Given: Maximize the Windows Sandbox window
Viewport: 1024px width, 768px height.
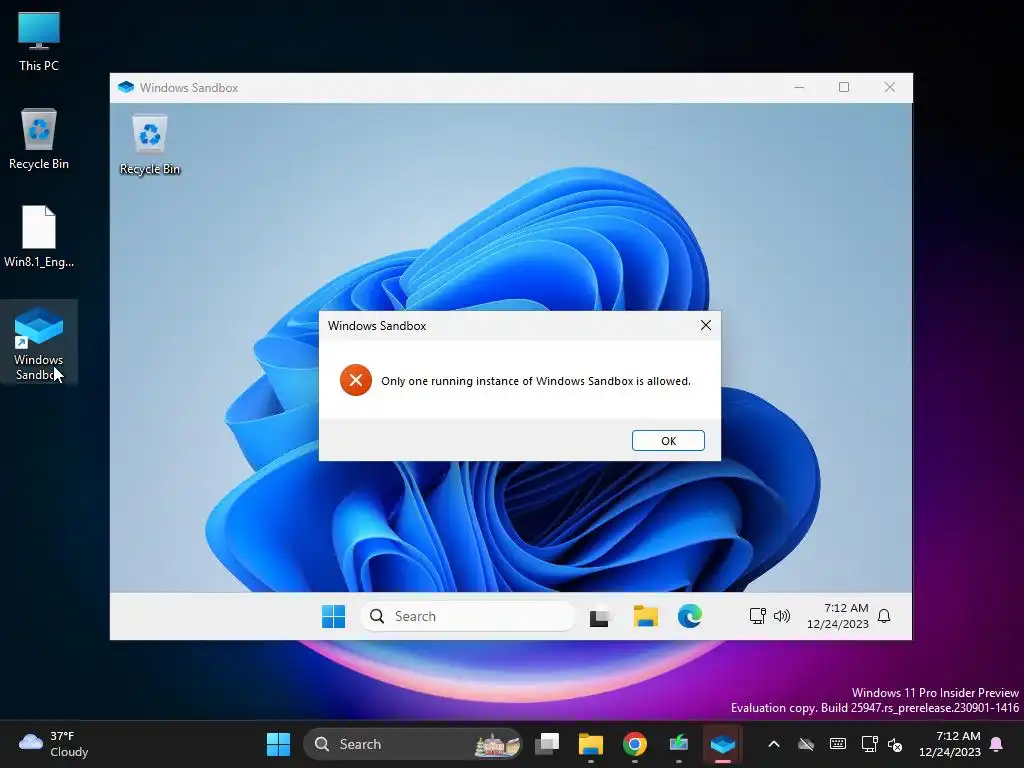Looking at the screenshot, I should (x=844, y=88).
